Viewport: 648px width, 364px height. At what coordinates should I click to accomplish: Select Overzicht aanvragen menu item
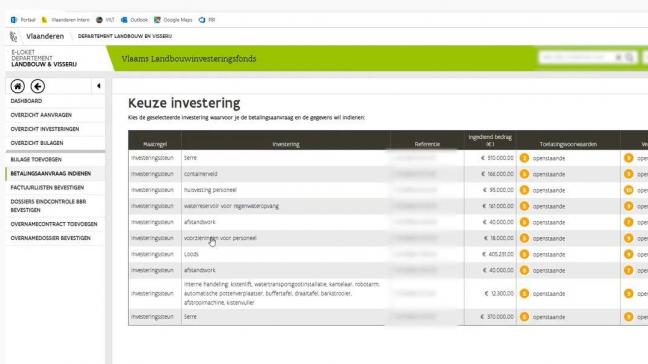pos(41,115)
